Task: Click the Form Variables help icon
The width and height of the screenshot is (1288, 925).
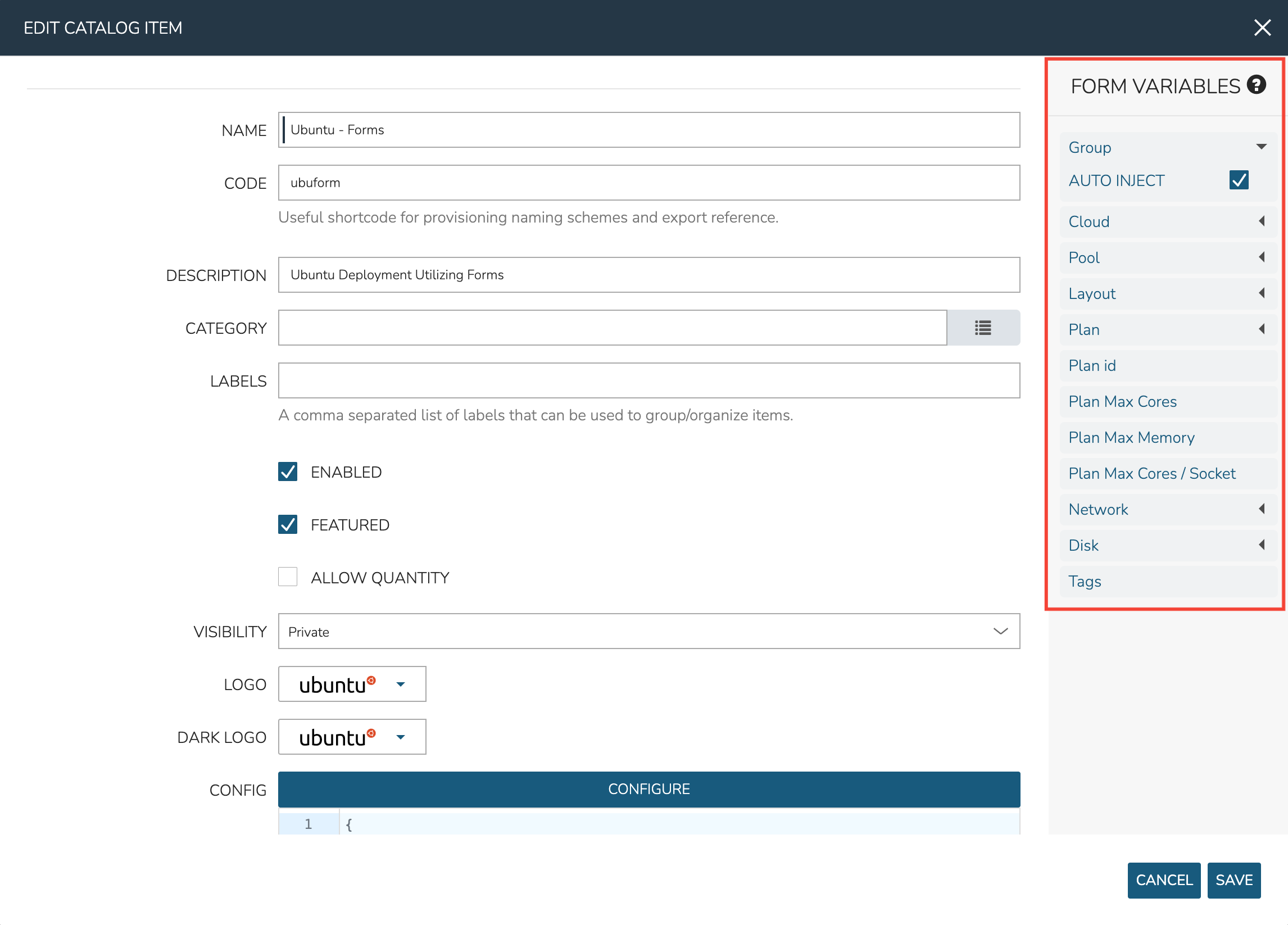Action: (x=1255, y=85)
